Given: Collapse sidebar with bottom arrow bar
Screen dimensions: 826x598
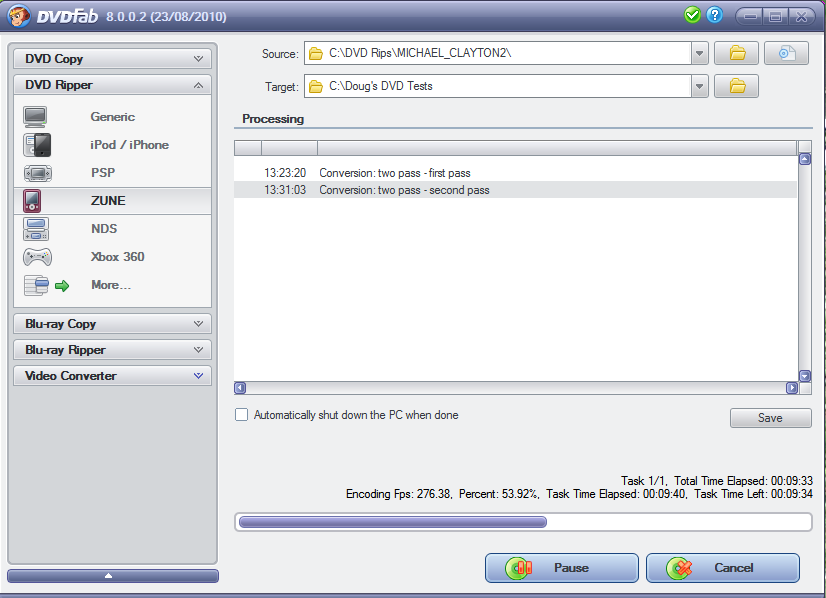Looking at the screenshot, I should [x=113, y=575].
